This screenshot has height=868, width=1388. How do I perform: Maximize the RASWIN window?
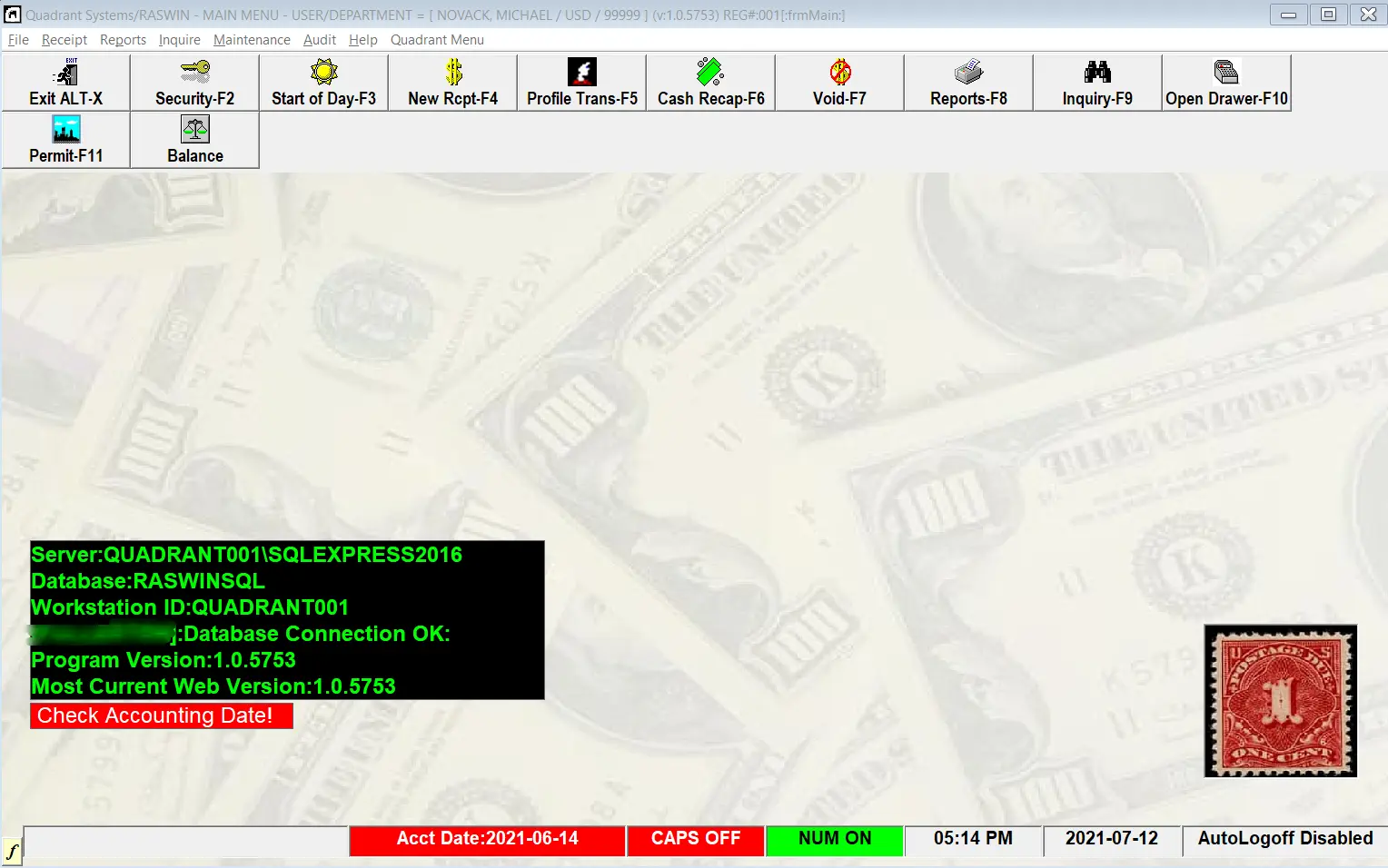[x=1328, y=15]
